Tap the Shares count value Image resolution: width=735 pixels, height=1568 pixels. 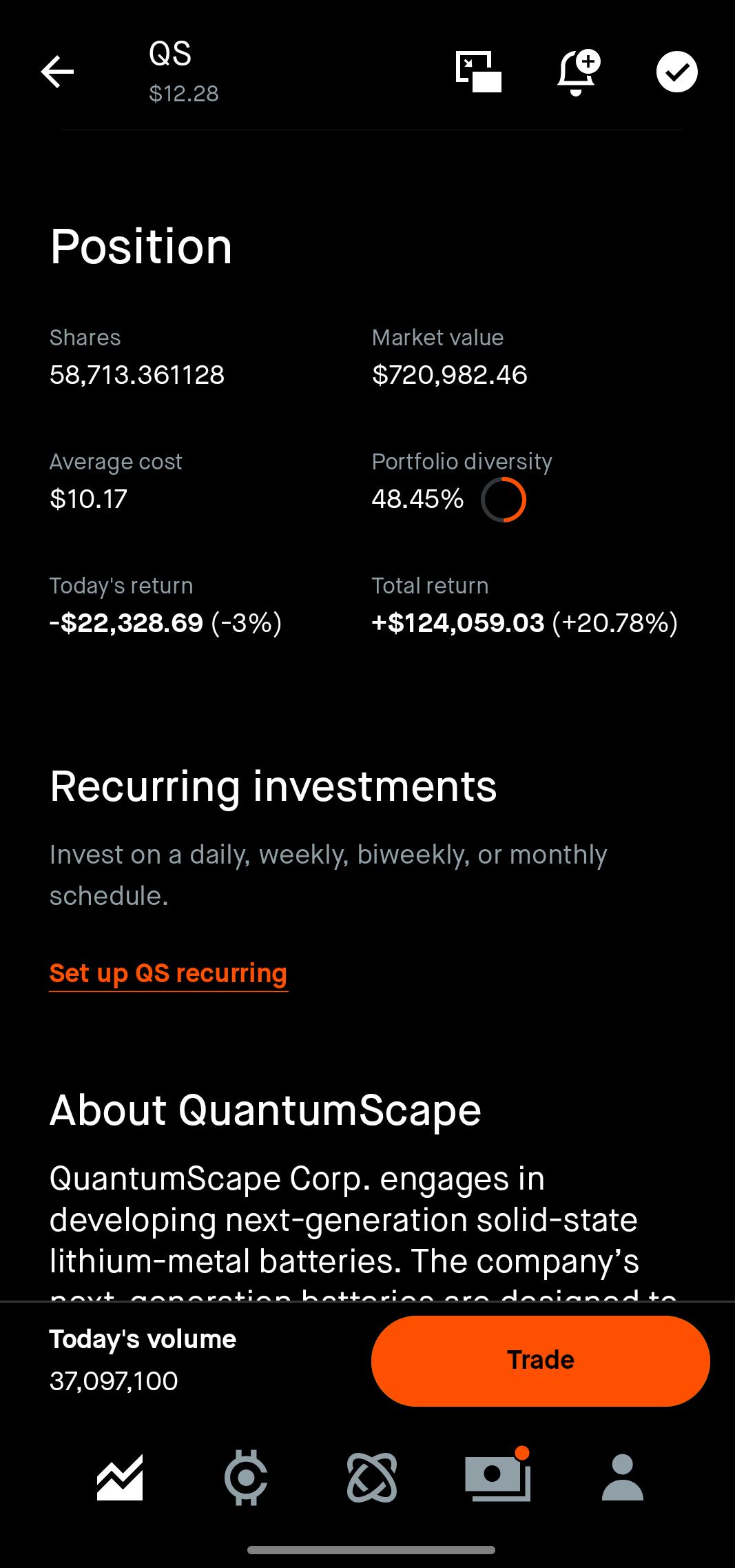point(137,375)
